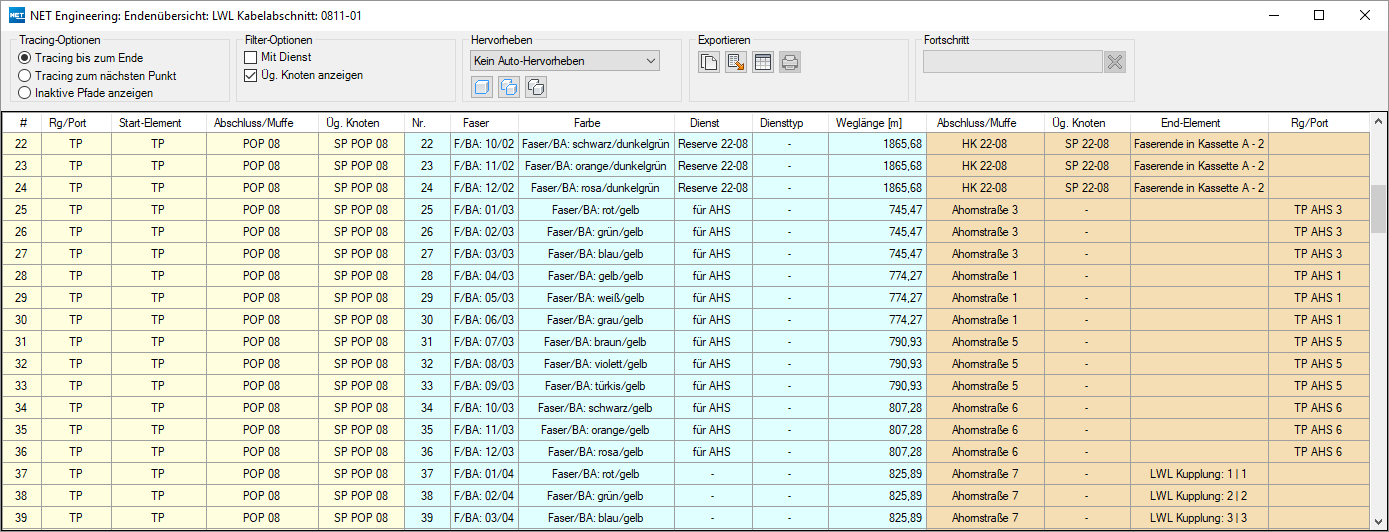Click 'SP POP 08' in row 39
The width and height of the screenshot is (1389, 532).
coord(361,518)
